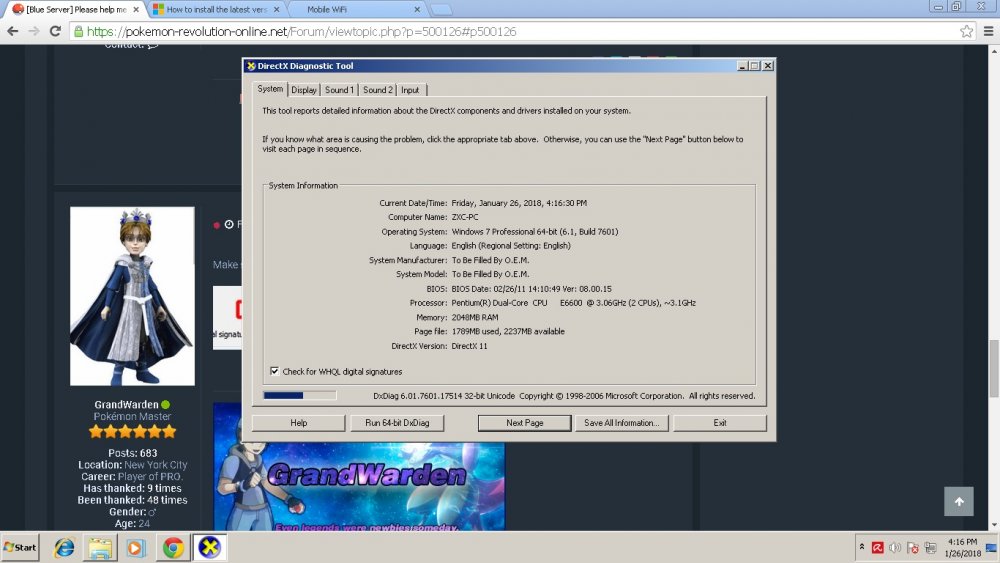Image resolution: width=1000 pixels, height=563 pixels.
Task: Switch to the Display tab
Action: pos(304,90)
